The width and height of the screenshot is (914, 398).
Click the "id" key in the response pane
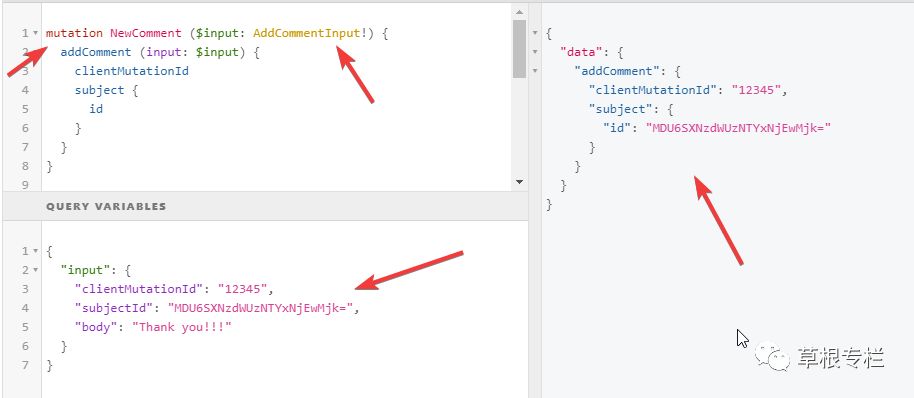(x=617, y=128)
